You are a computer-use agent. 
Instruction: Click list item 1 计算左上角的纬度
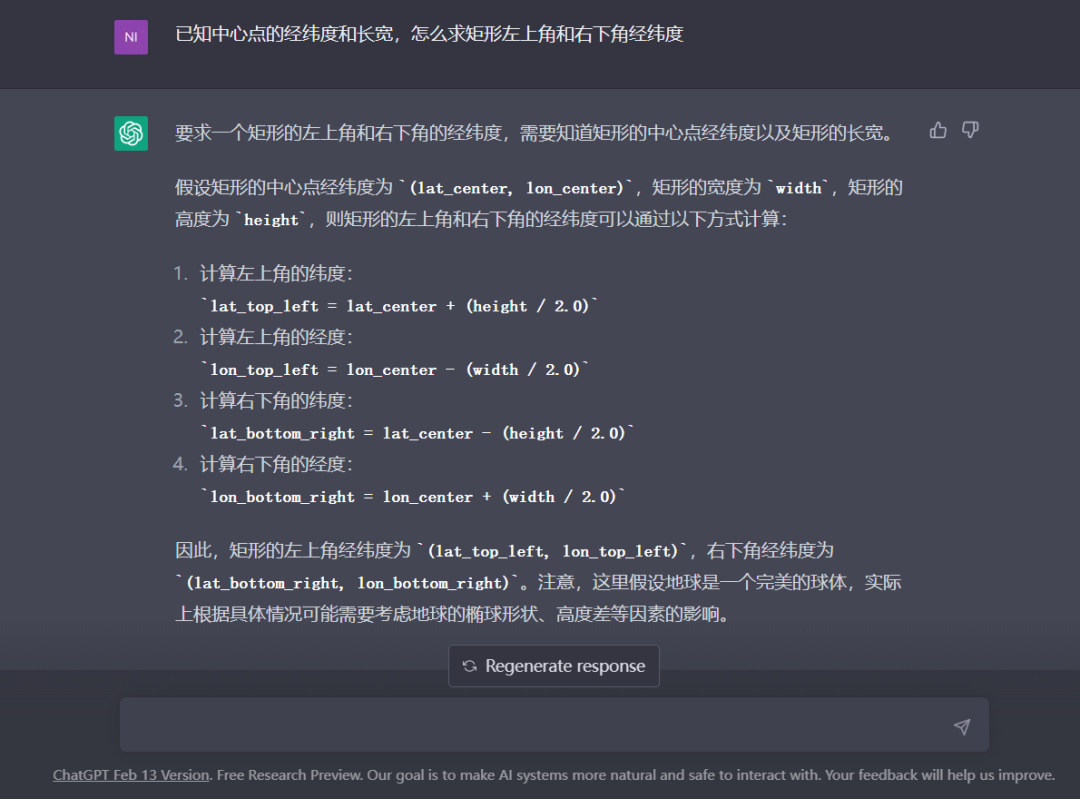click(x=276, y=274)
